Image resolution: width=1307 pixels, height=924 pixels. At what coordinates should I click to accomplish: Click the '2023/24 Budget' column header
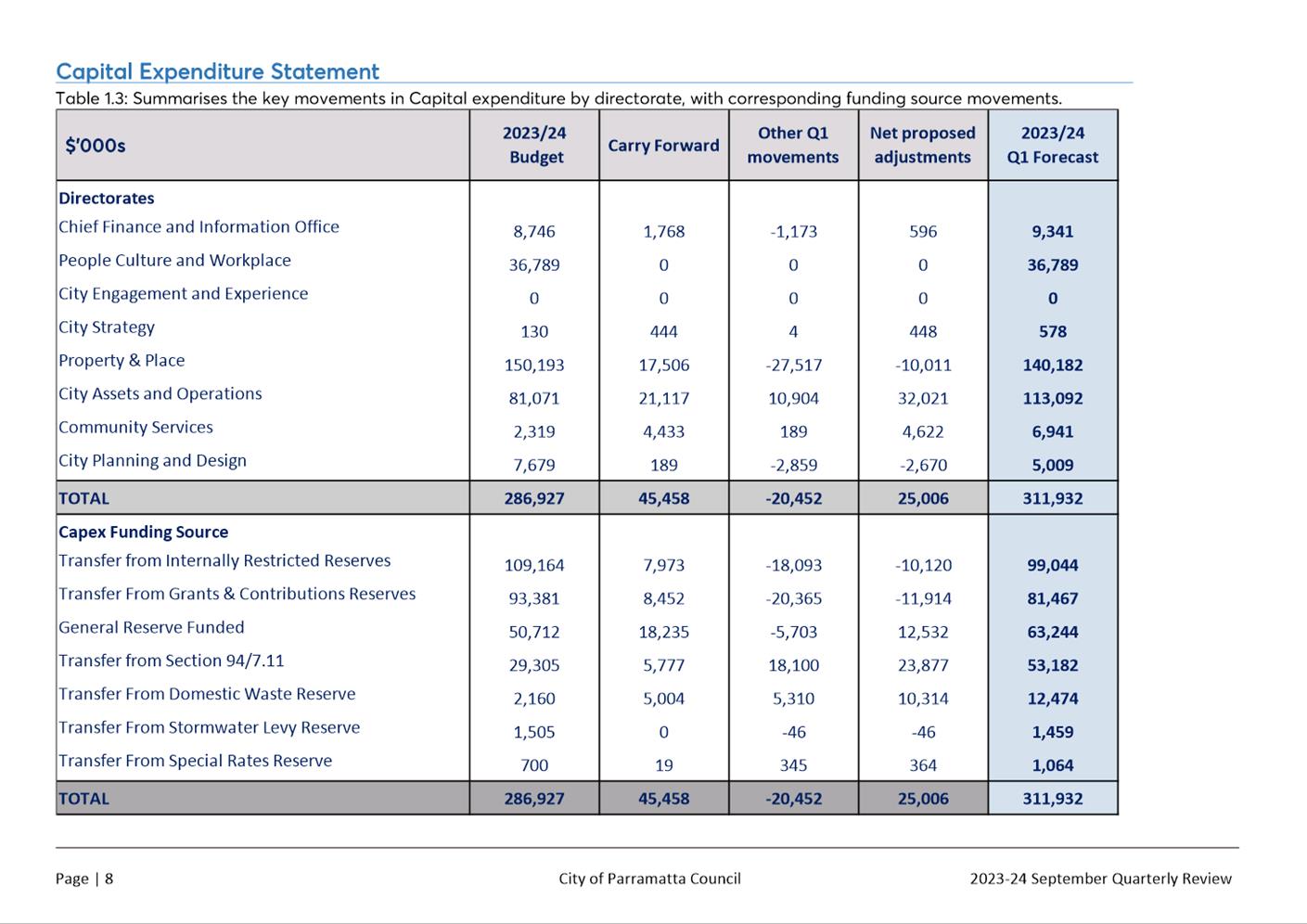point(534,145)
